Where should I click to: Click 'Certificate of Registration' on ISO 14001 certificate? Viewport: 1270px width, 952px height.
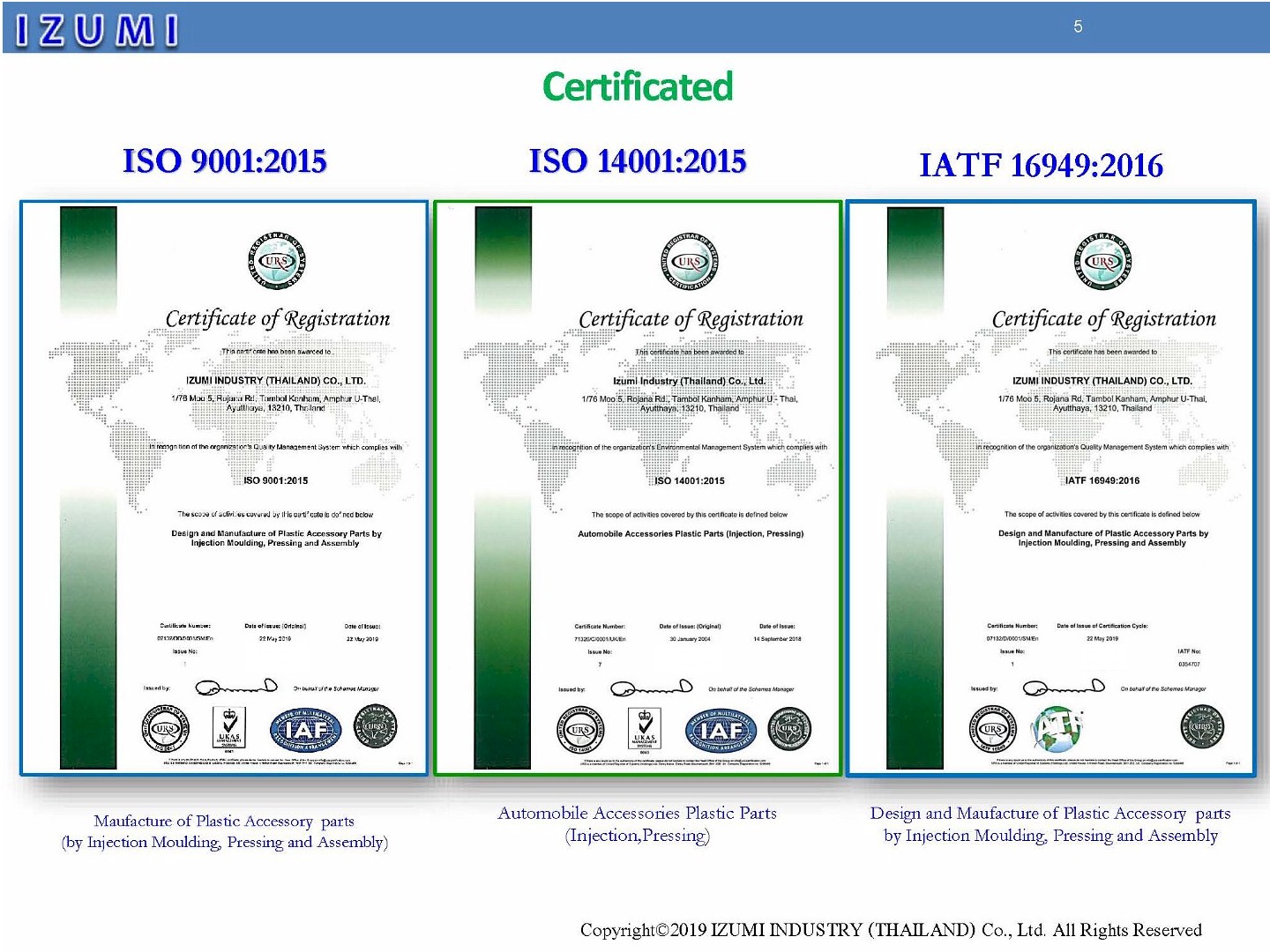point(691,319)
